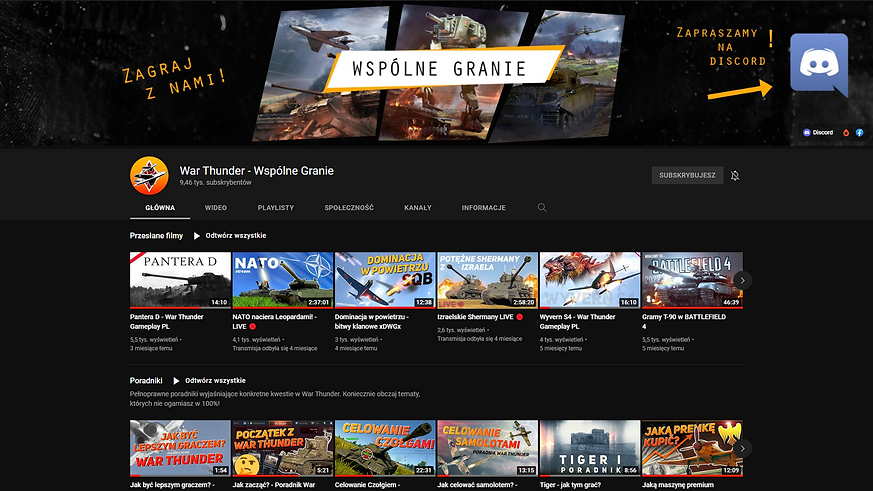
Task: Open the Tiger I Poradnik thumbnail
Action: (x=590, y=448)
